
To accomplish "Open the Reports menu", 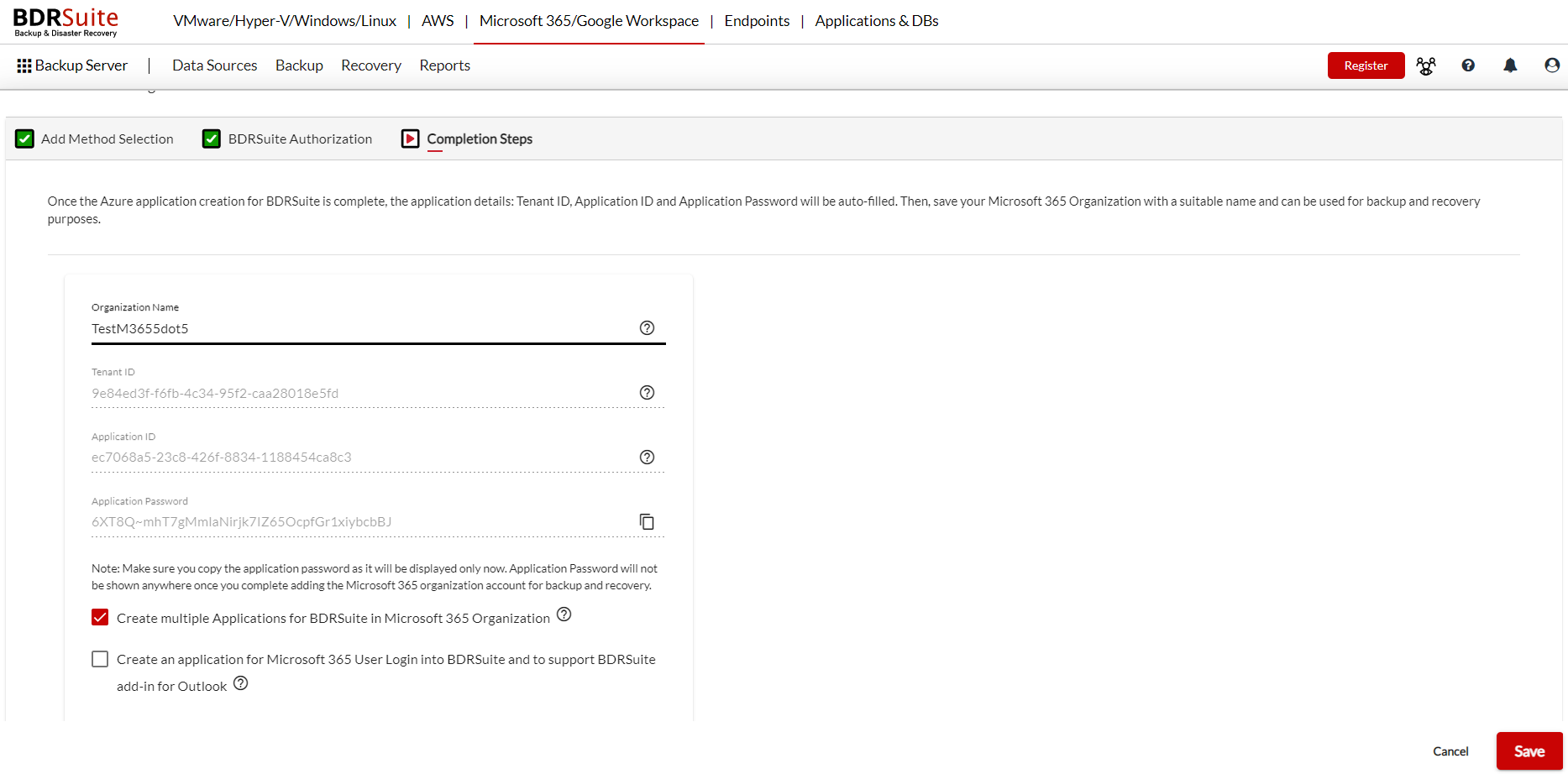I will pos(444,65).
